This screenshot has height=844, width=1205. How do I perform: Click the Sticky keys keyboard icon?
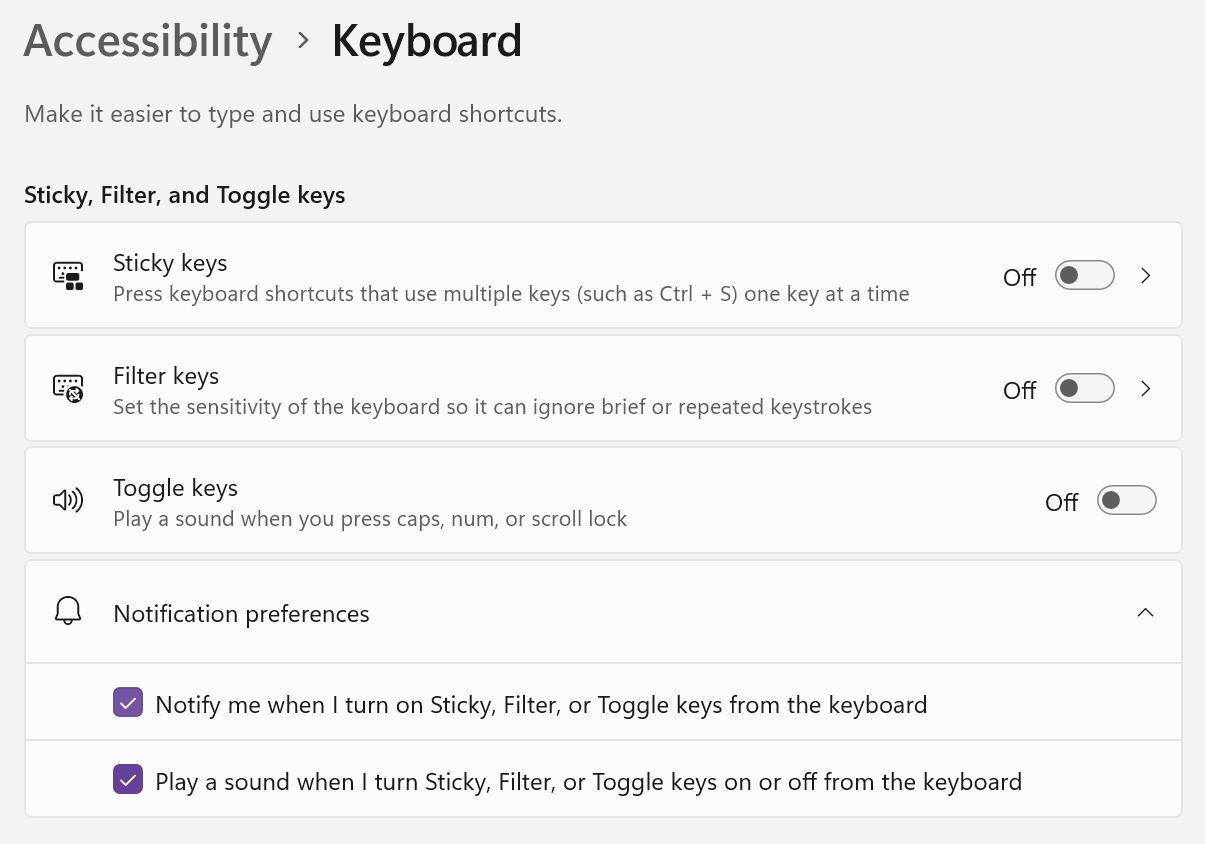pyautogui.click(x=67, y=275)
